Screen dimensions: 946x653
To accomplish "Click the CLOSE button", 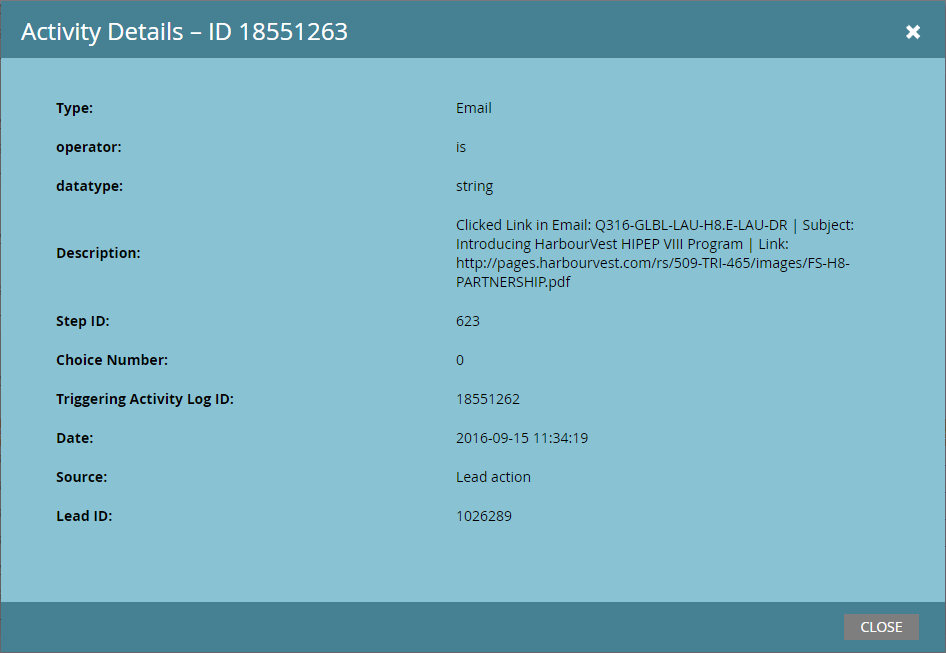I will point(881,627).
